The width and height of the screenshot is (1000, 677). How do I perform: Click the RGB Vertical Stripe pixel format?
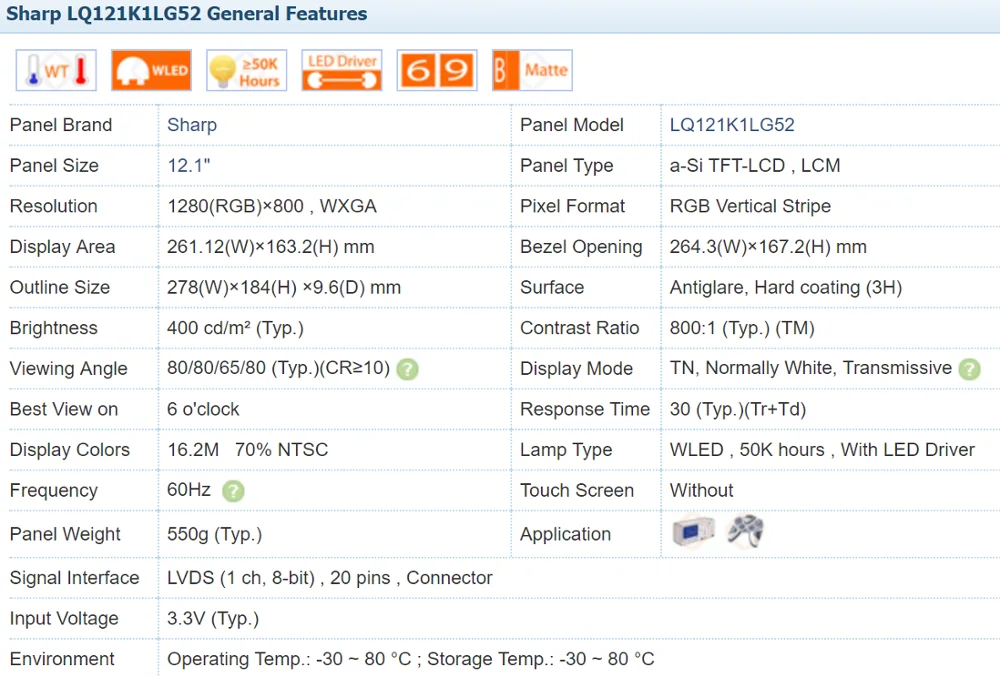coord(750,207)
